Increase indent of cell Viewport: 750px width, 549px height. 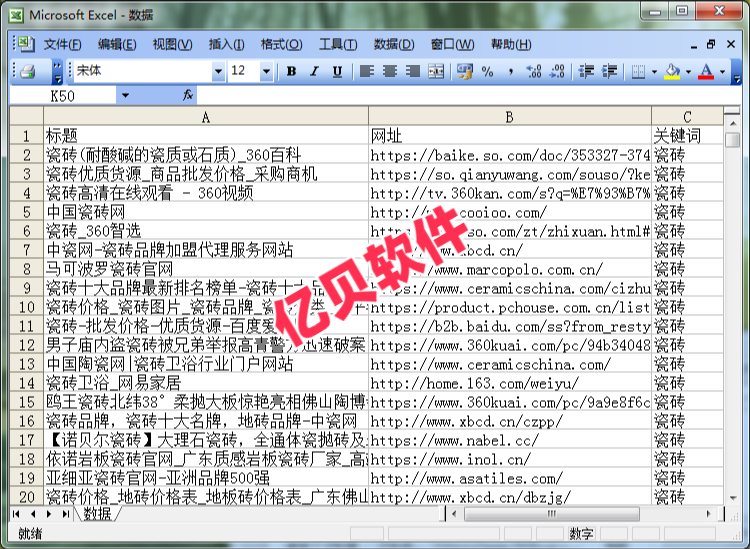(x=609, y=72)
